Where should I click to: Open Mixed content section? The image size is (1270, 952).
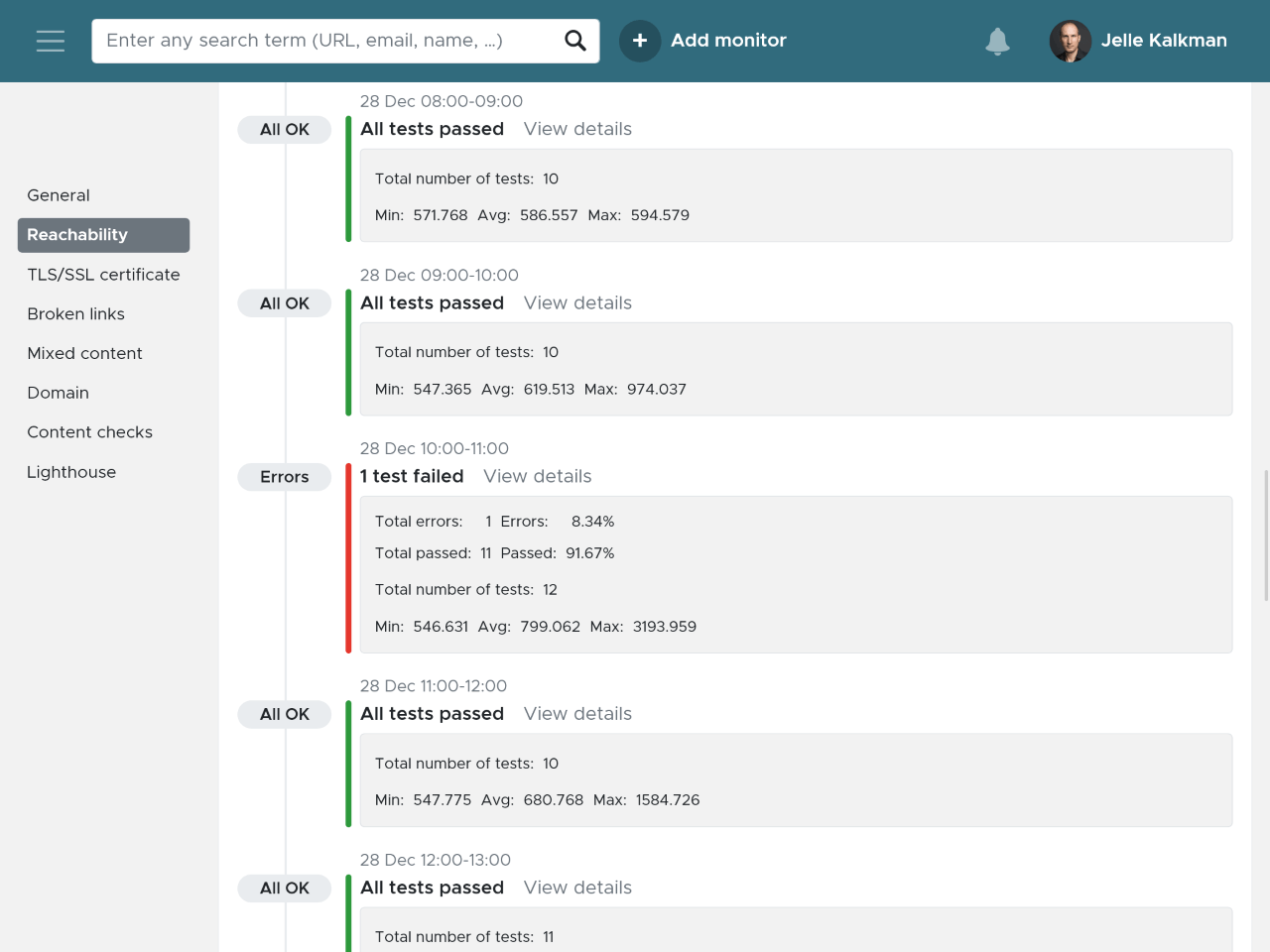(84, 353)
